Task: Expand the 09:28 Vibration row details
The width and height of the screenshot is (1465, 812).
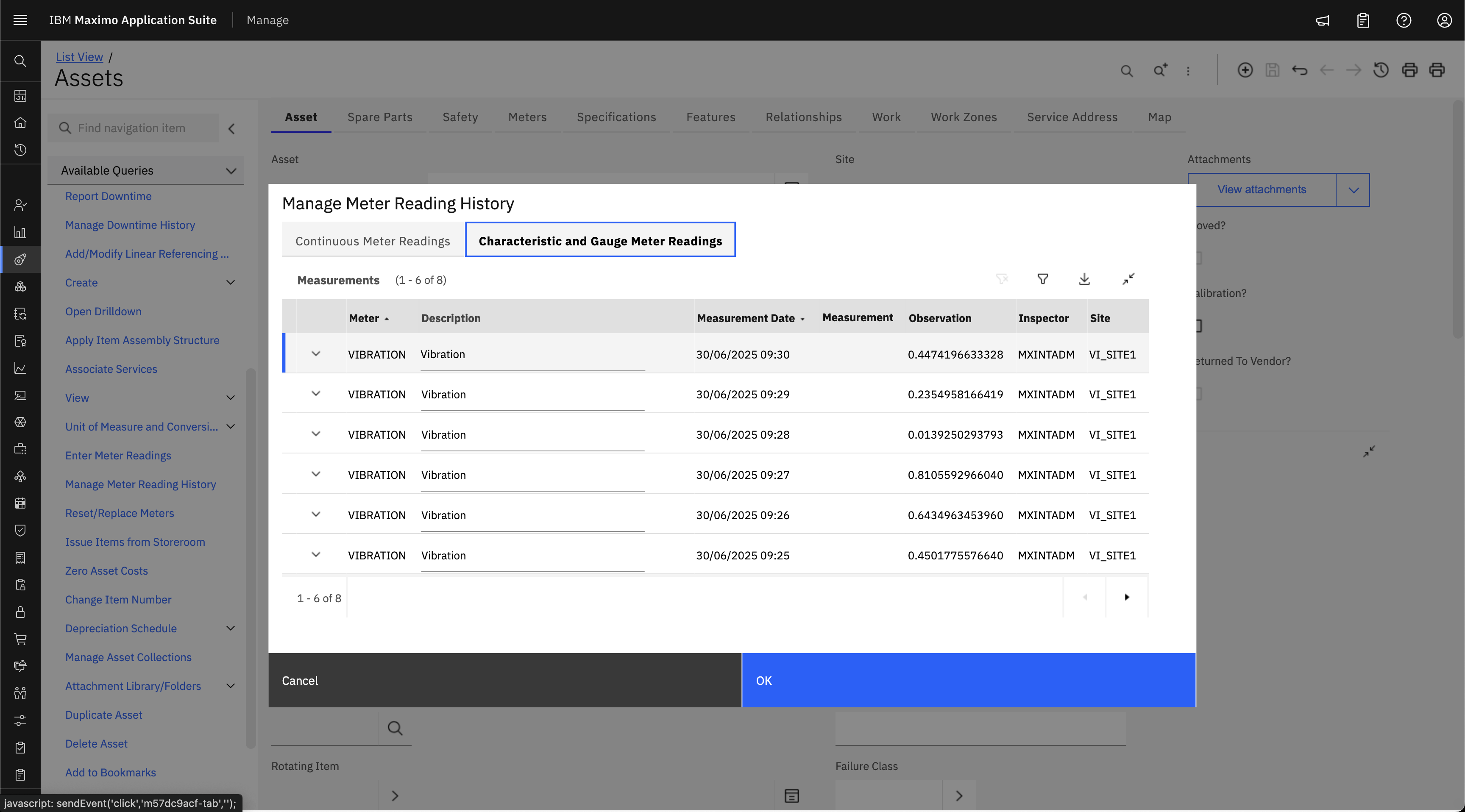Action: tap(316, 434)
